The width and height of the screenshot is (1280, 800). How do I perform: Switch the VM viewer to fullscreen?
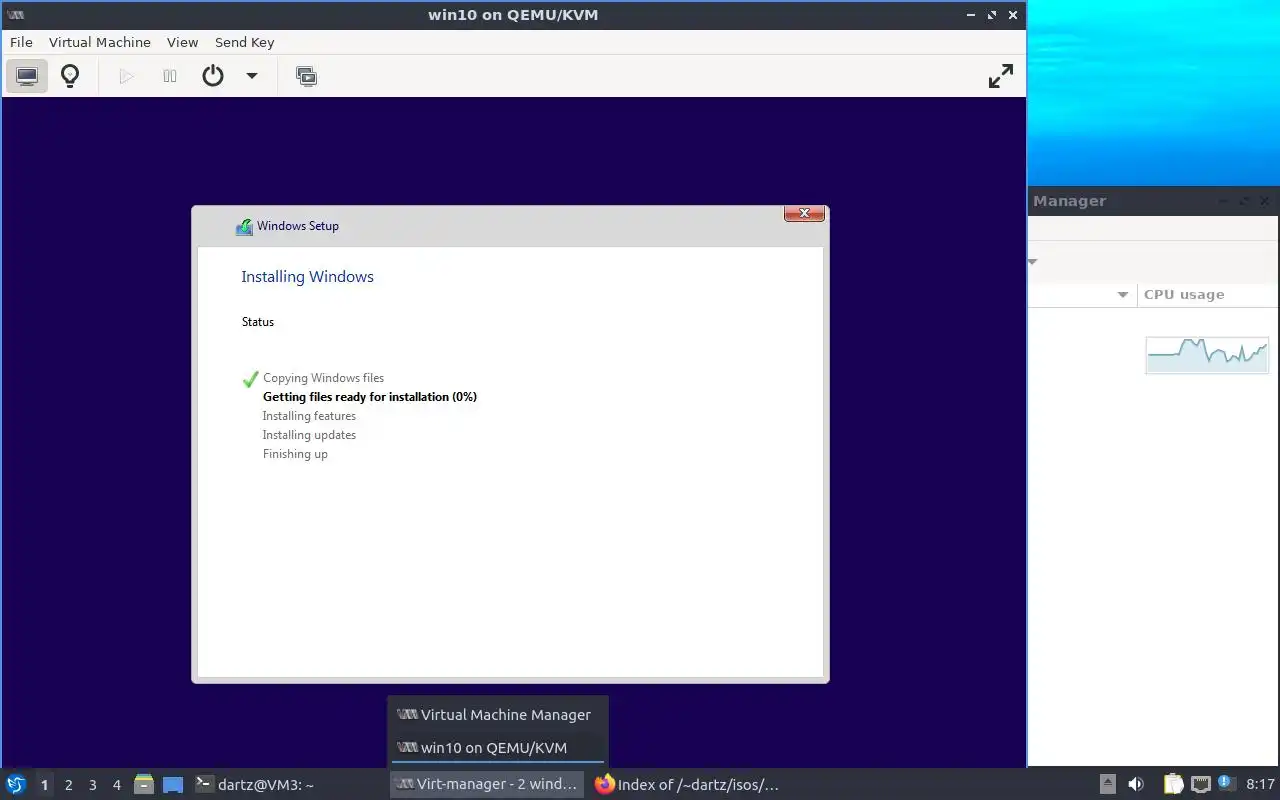pos(1001,76)
